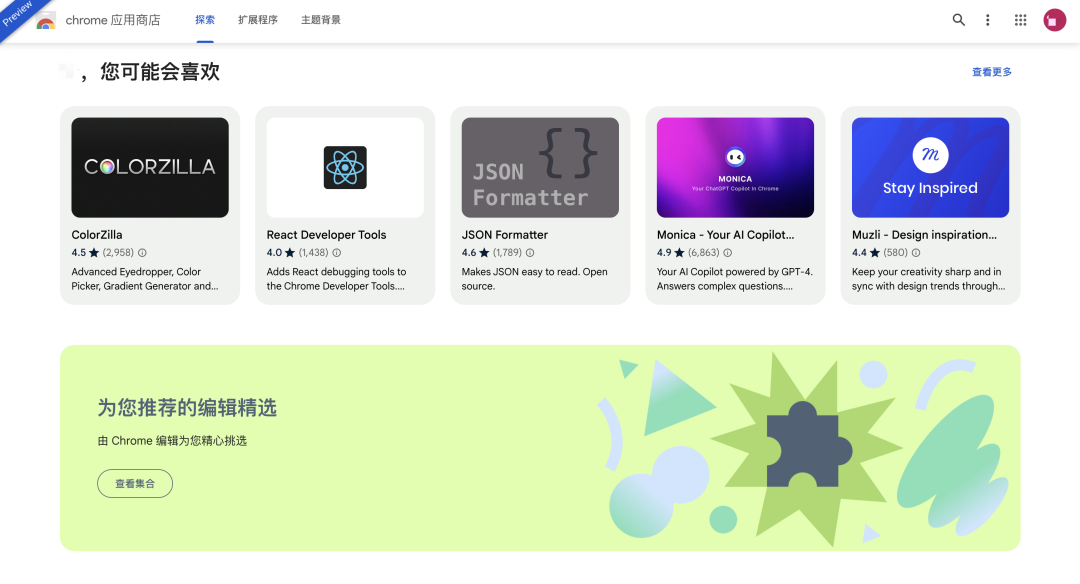
Task: Open the account profile avatar
Action: [1054, 20]
